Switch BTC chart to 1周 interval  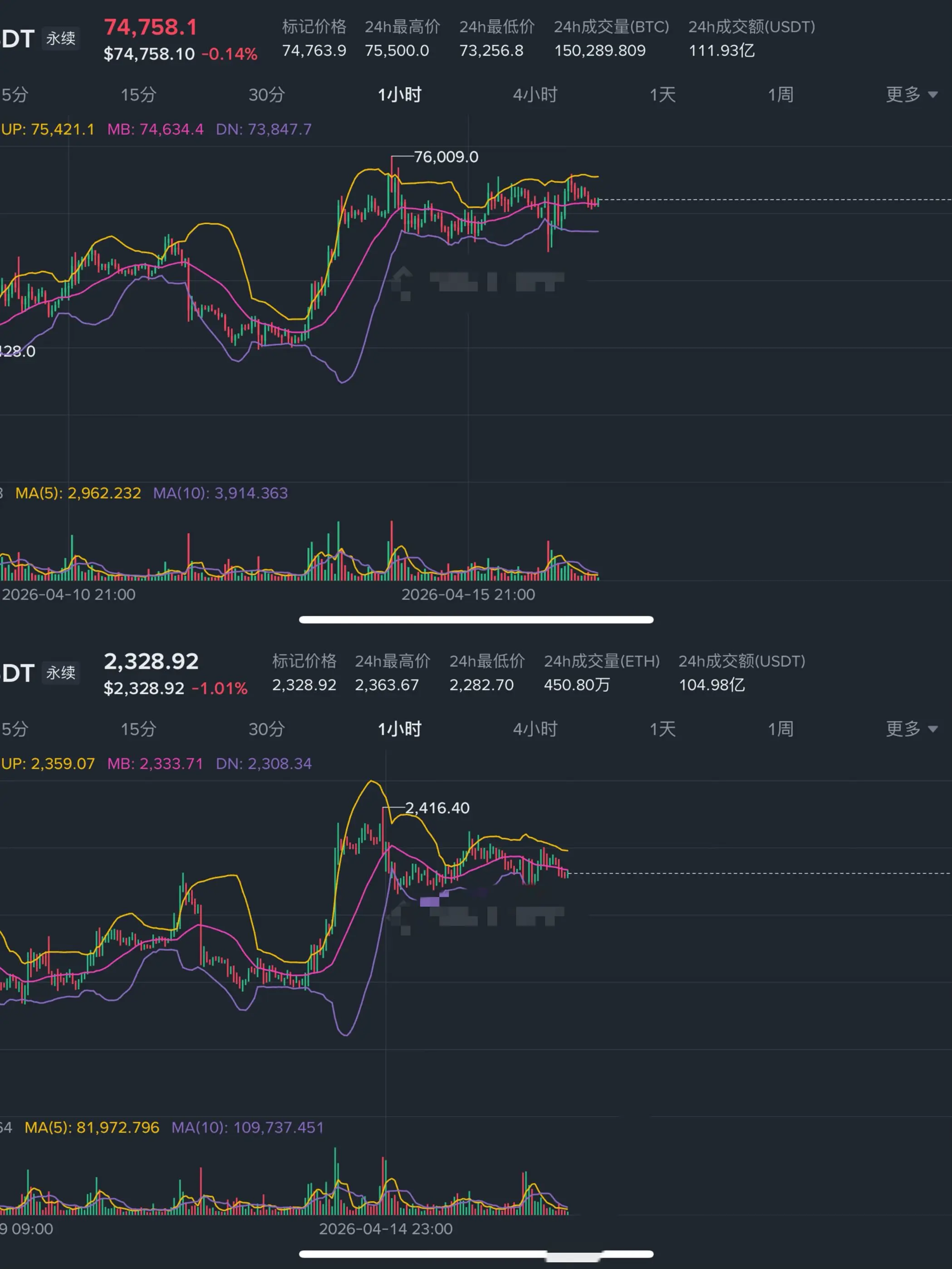(780, 95)
